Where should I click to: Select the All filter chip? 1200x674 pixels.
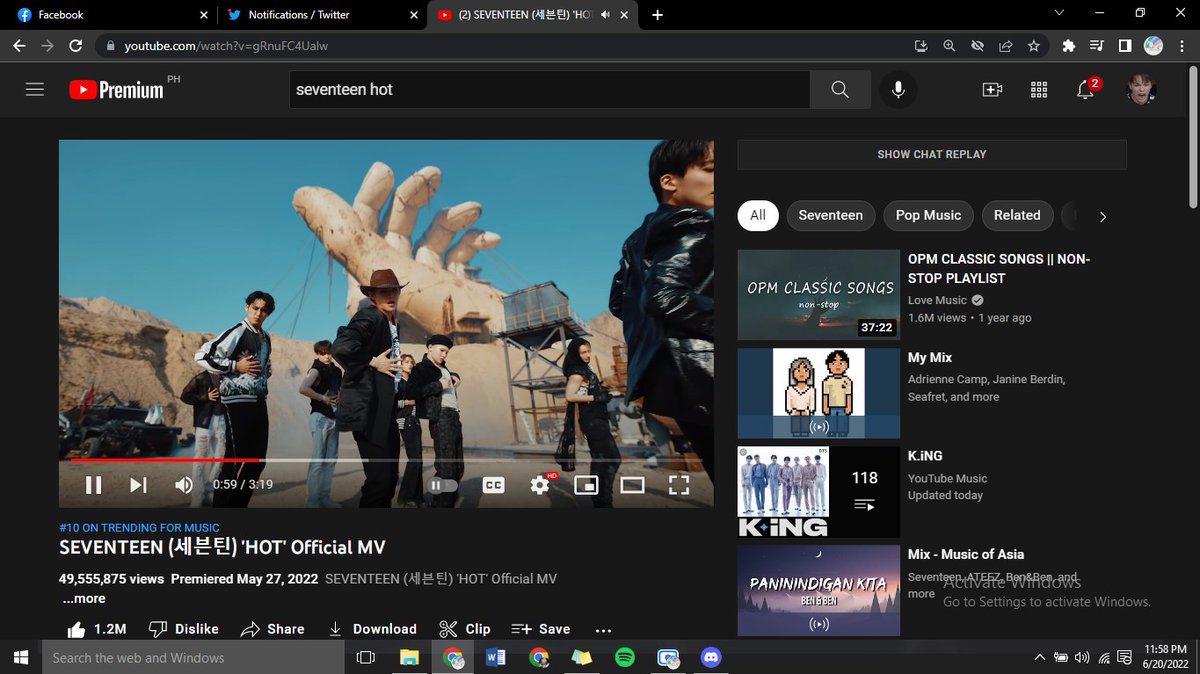[758, 215]
